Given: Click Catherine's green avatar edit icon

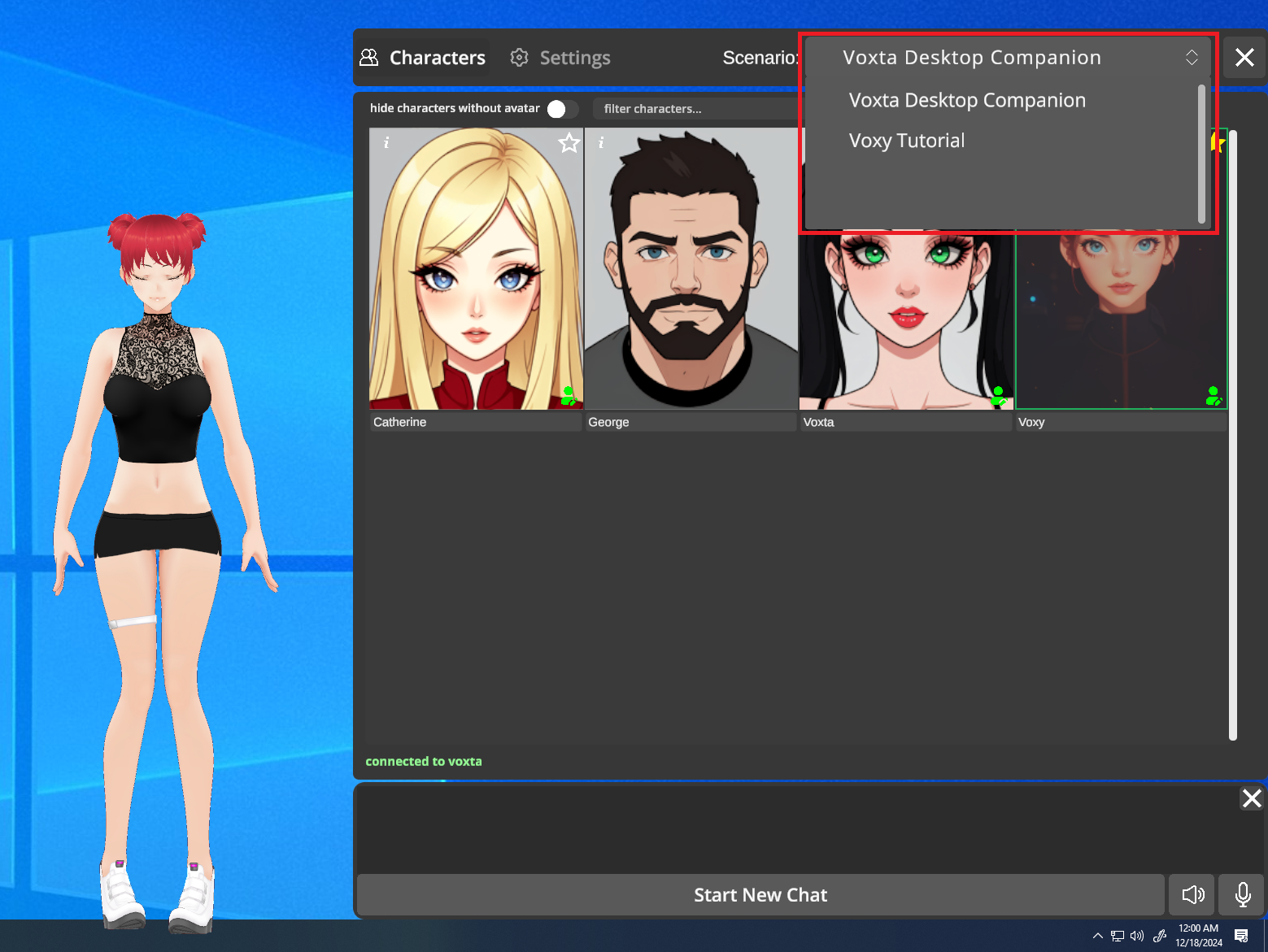Looking at the screenshot, I should [569, 397].
